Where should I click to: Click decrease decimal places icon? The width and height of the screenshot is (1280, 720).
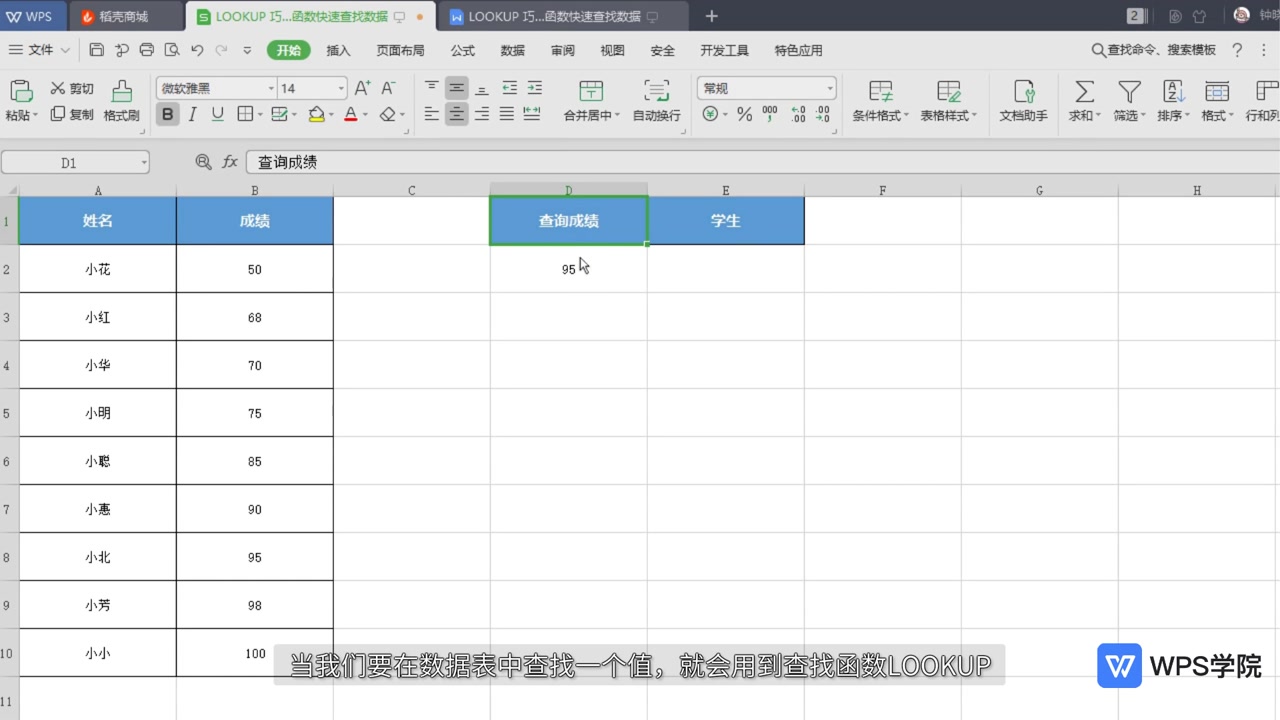click(823, 115)
